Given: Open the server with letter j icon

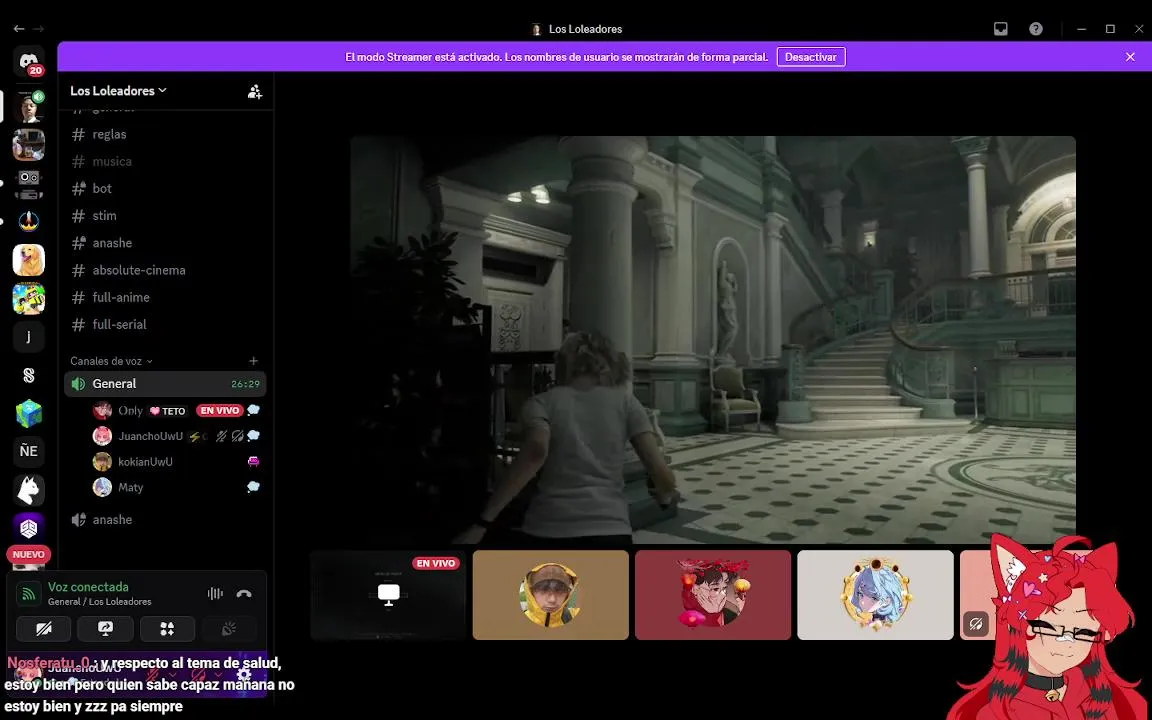Looking at the screenshot, I should 29,336.
